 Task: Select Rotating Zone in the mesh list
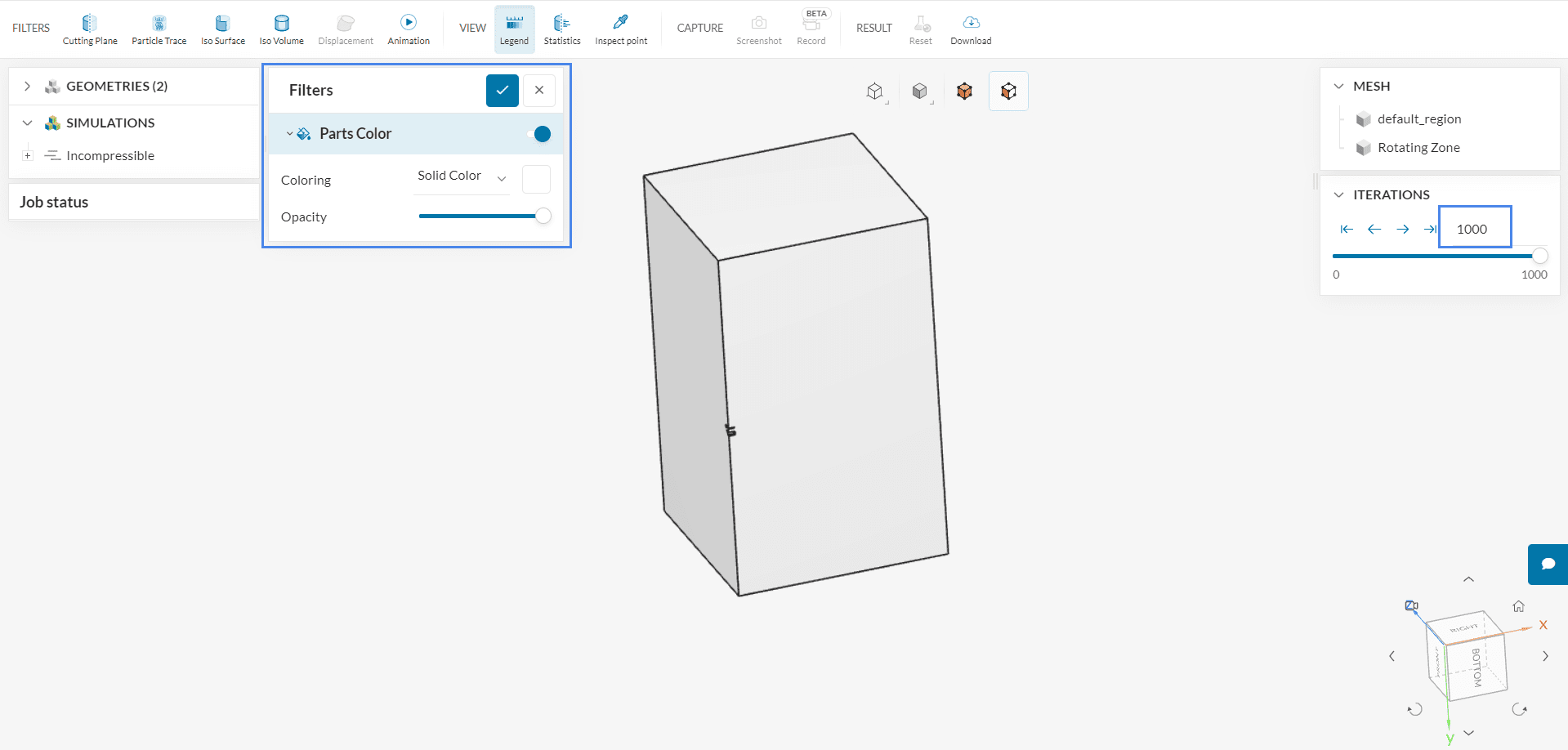click(x=1418, y=148)
